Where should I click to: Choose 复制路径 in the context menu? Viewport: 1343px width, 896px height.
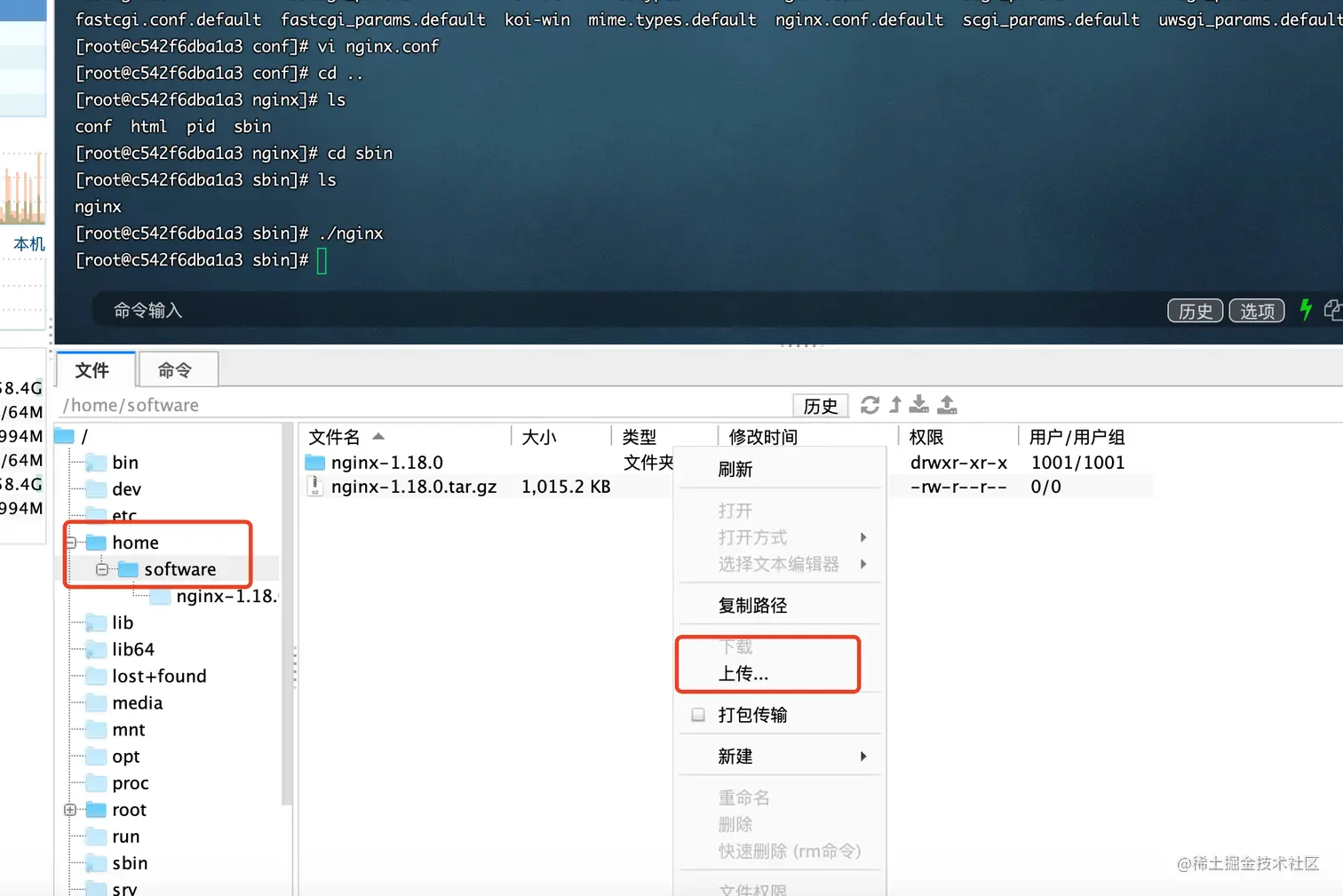(x=753, y=605)
